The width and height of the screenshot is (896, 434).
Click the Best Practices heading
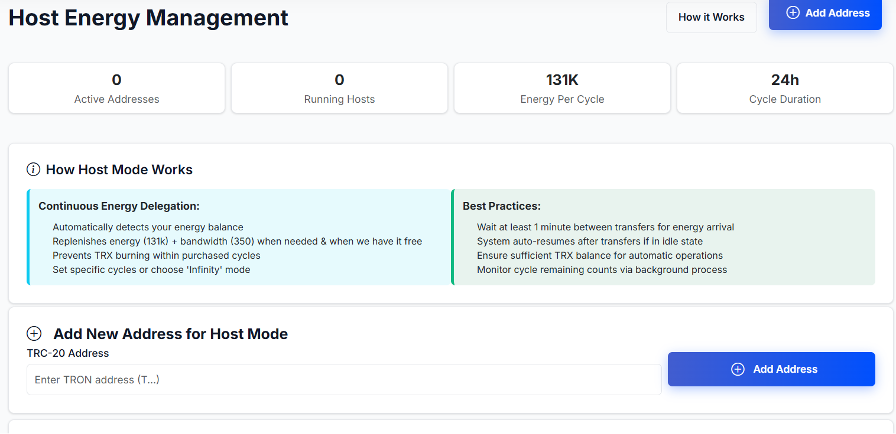[501, 206]
